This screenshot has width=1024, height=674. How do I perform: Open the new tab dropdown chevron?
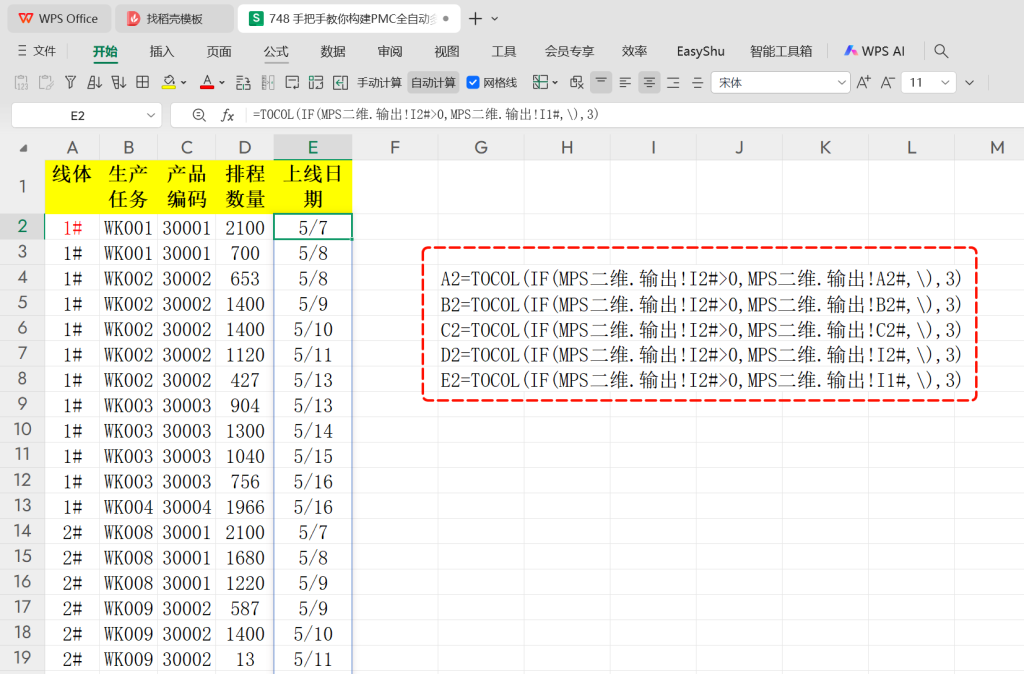pos(495,19)
